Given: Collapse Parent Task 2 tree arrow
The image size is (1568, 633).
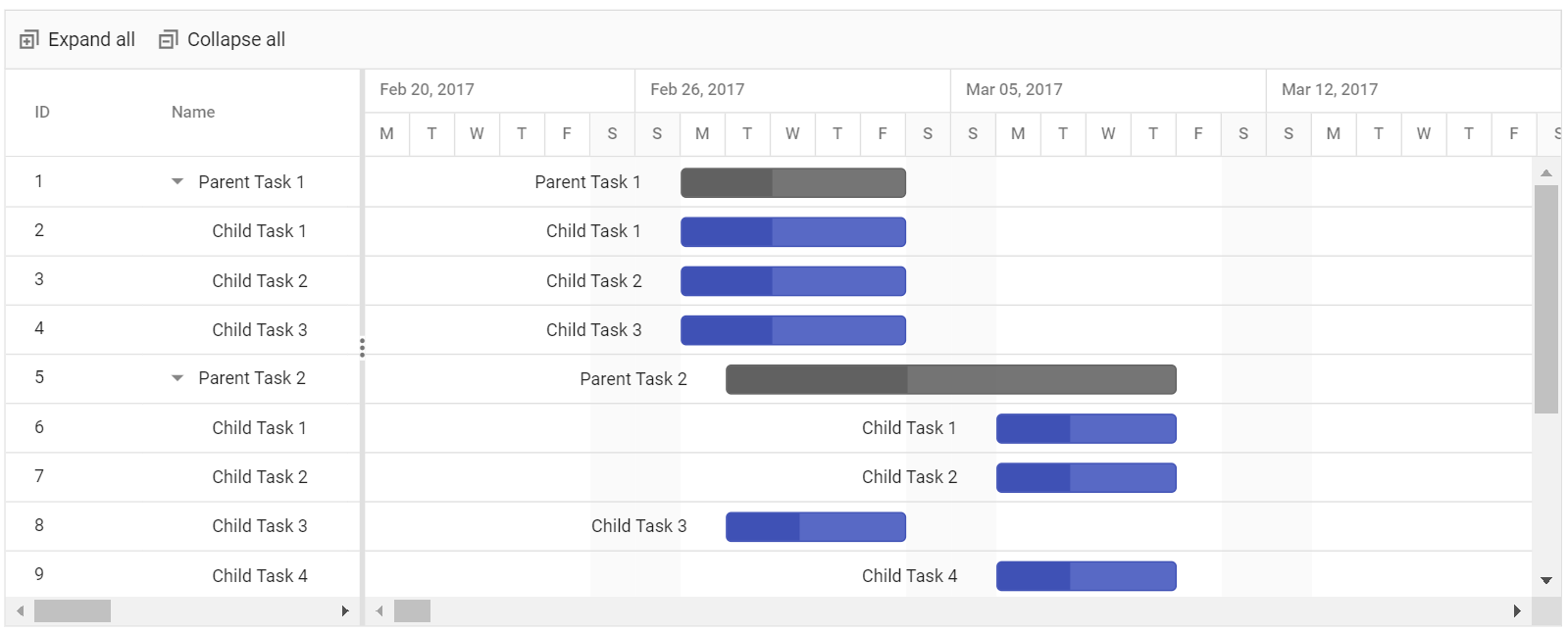Looking at the screenshot, I should click(177, 377).
